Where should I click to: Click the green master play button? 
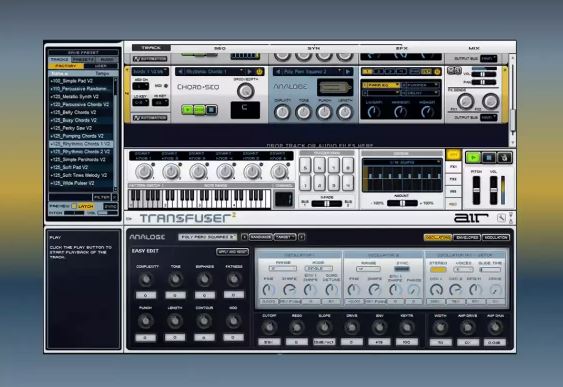coord(473,157)
